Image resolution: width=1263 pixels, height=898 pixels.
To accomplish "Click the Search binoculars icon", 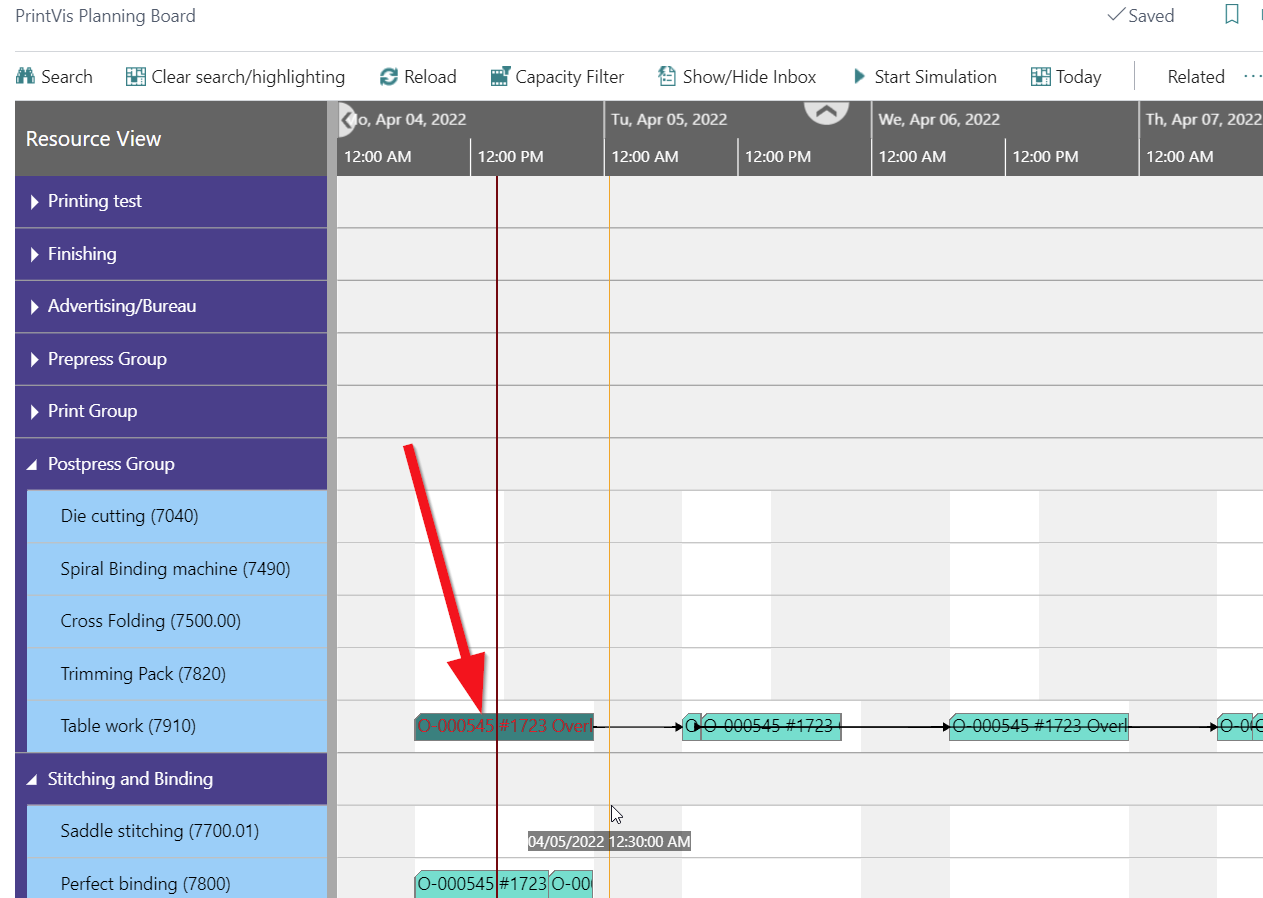I will click(26, 77).
